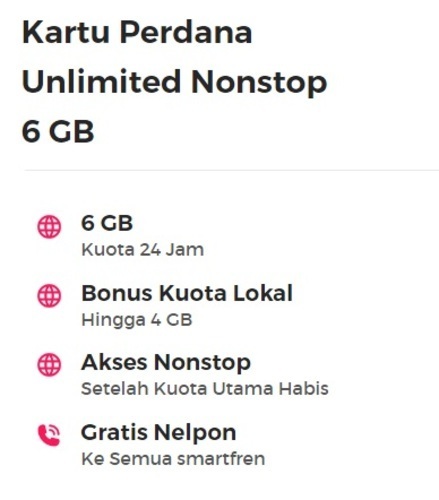Select the 'Kuota 24 Jam' description
Image resolution: width=439 pixels, height=500 pixels.
[143, 250]
